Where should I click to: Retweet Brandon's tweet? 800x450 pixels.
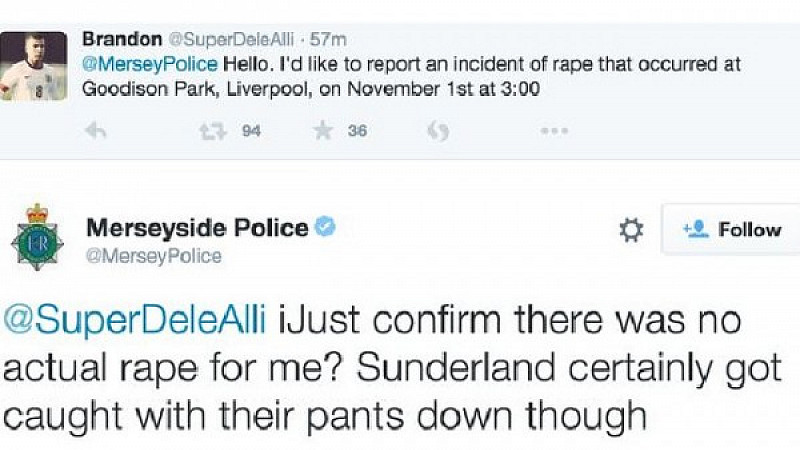click(212, 132)
